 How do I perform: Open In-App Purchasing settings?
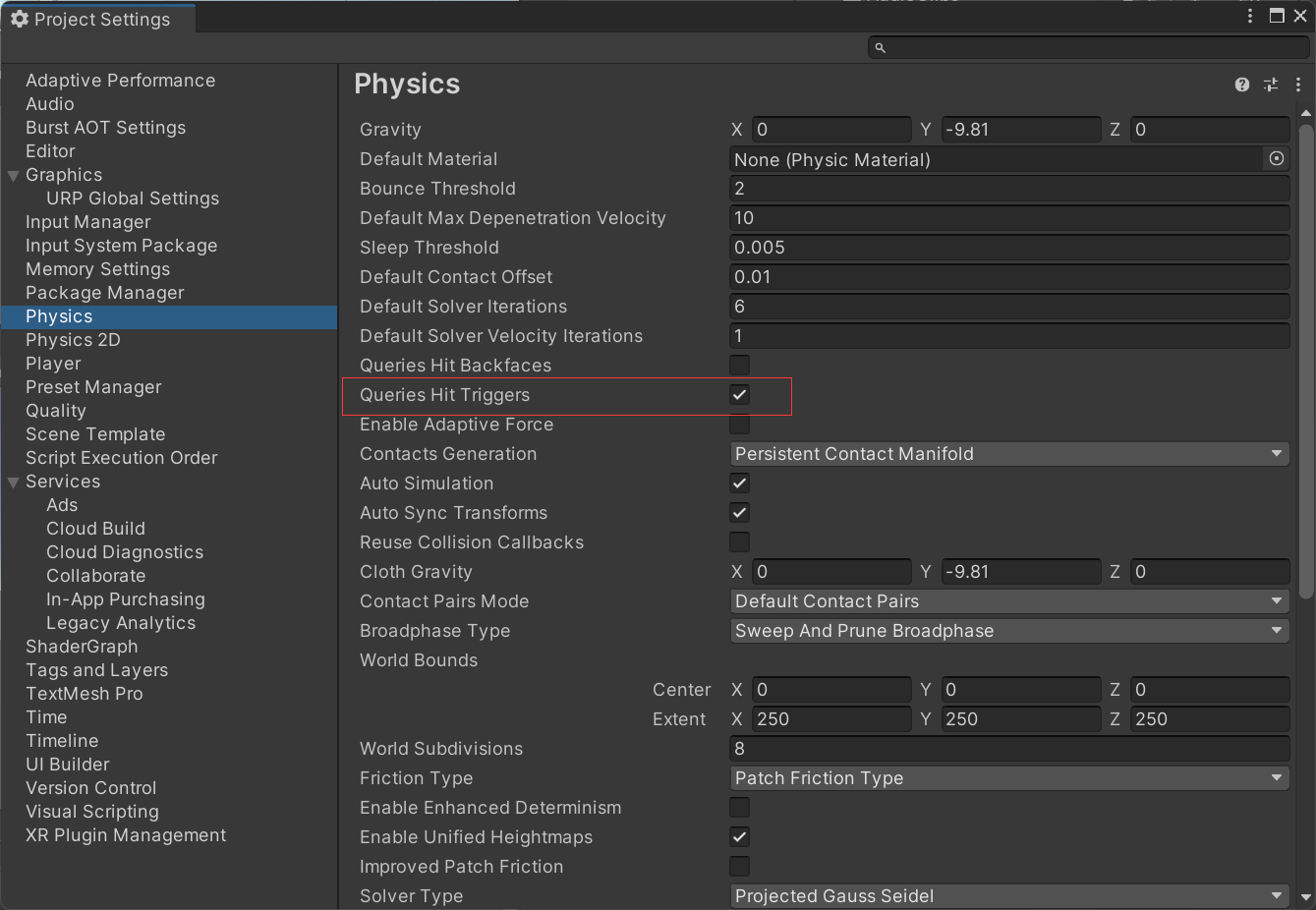coord(126,599)
